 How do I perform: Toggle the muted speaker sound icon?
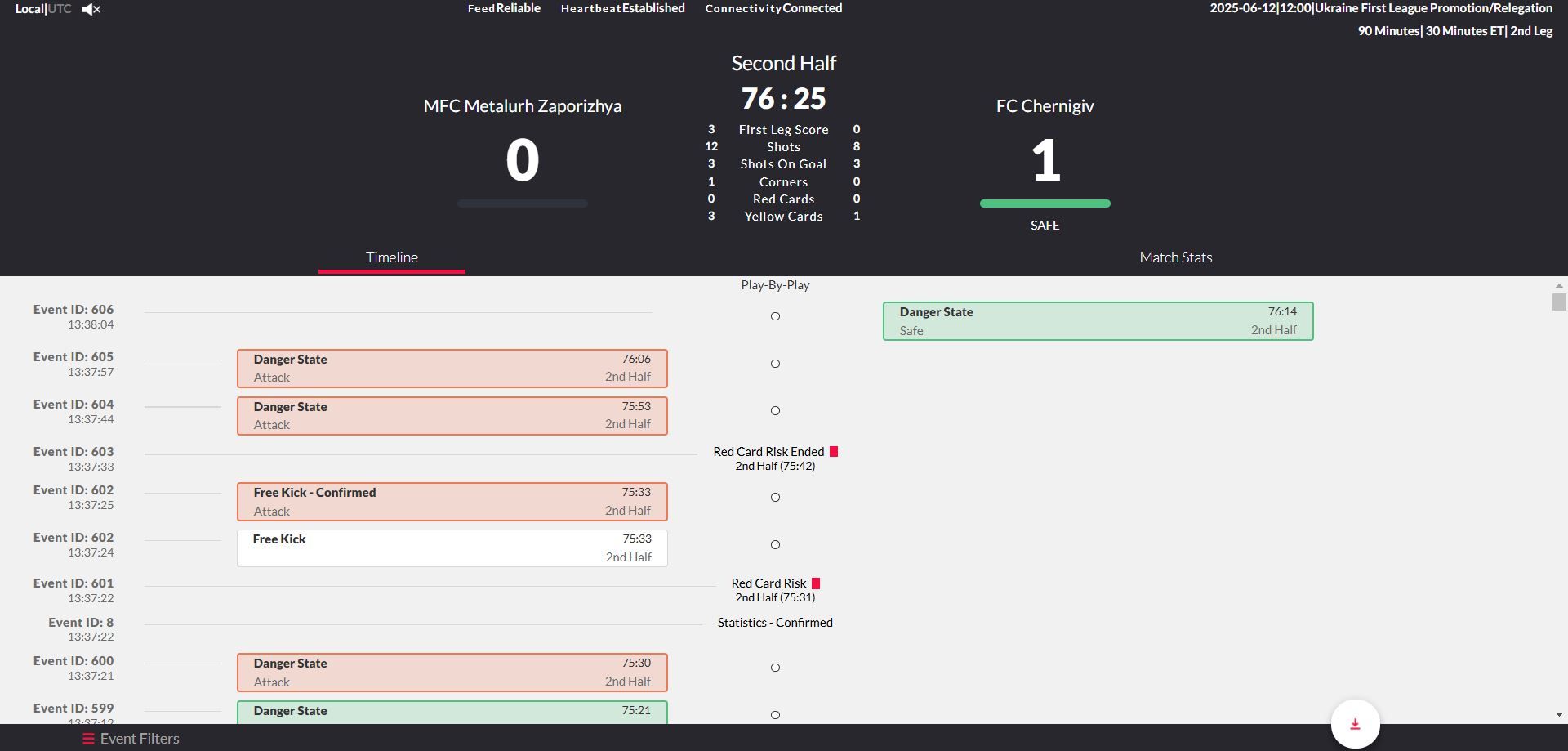coord(91,10)
